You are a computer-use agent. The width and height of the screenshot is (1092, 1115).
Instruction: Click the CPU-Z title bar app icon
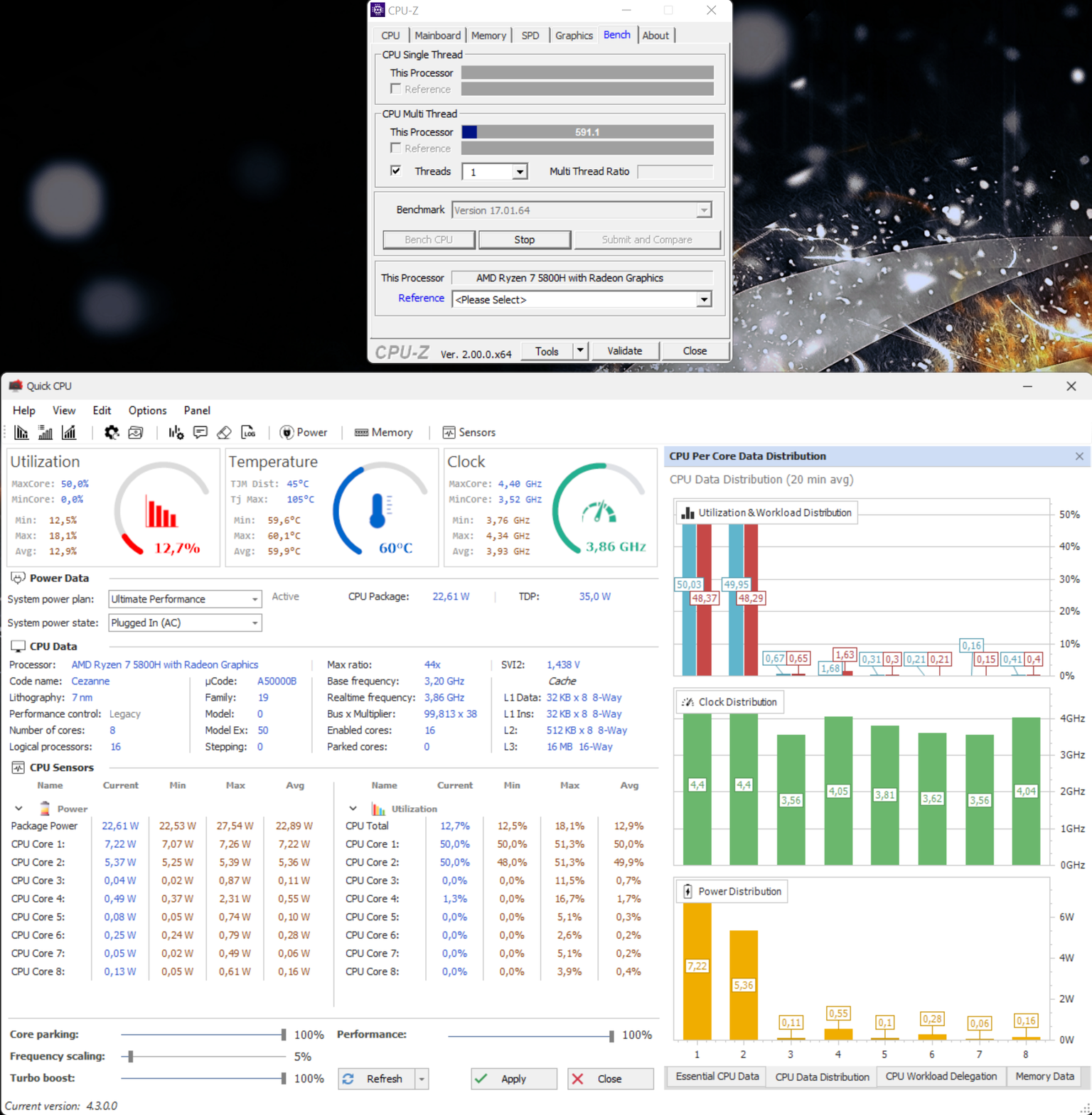click(x=378, y=10)
